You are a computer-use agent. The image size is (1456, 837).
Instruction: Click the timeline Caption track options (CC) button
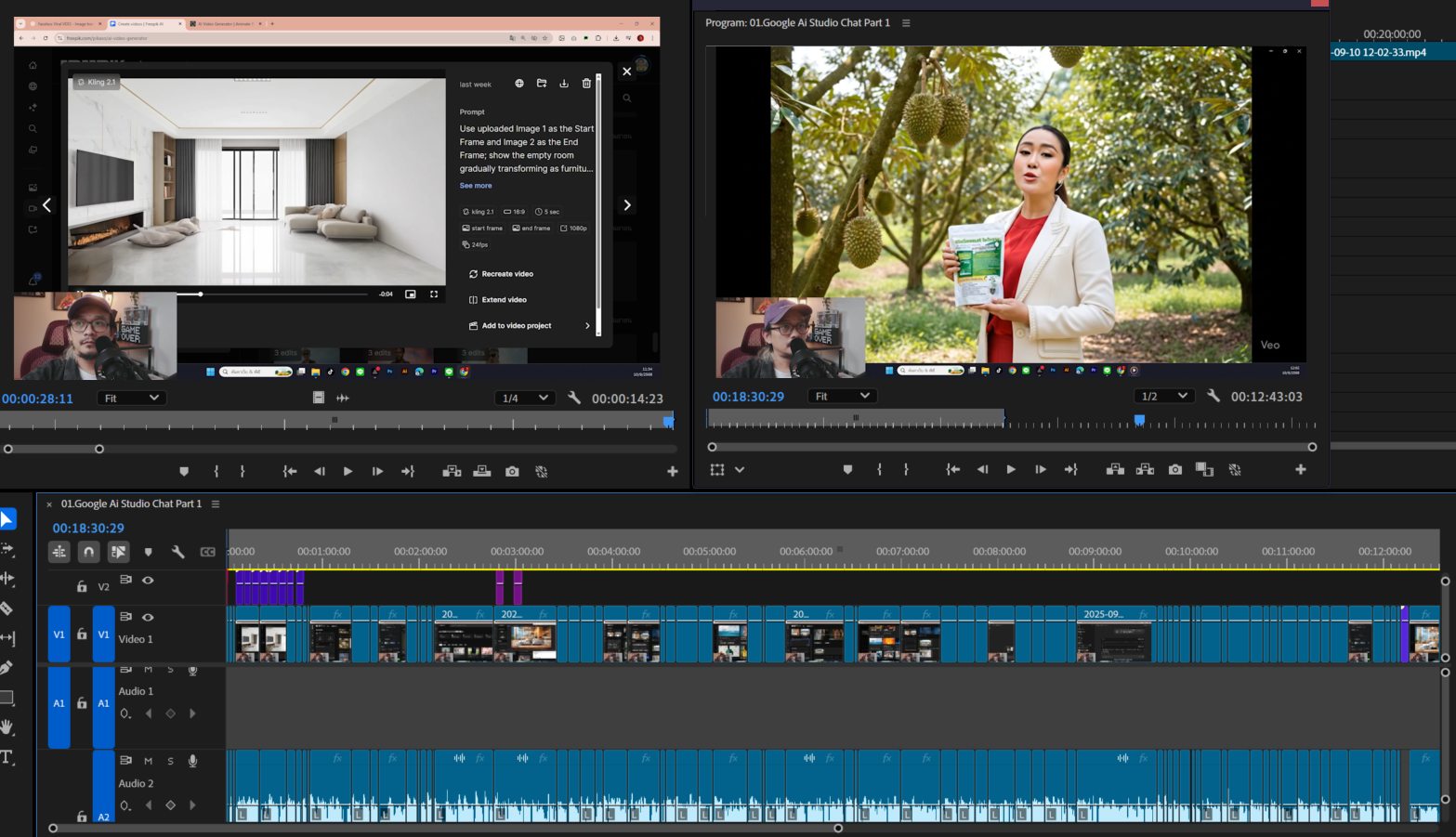tap(207, 552)
